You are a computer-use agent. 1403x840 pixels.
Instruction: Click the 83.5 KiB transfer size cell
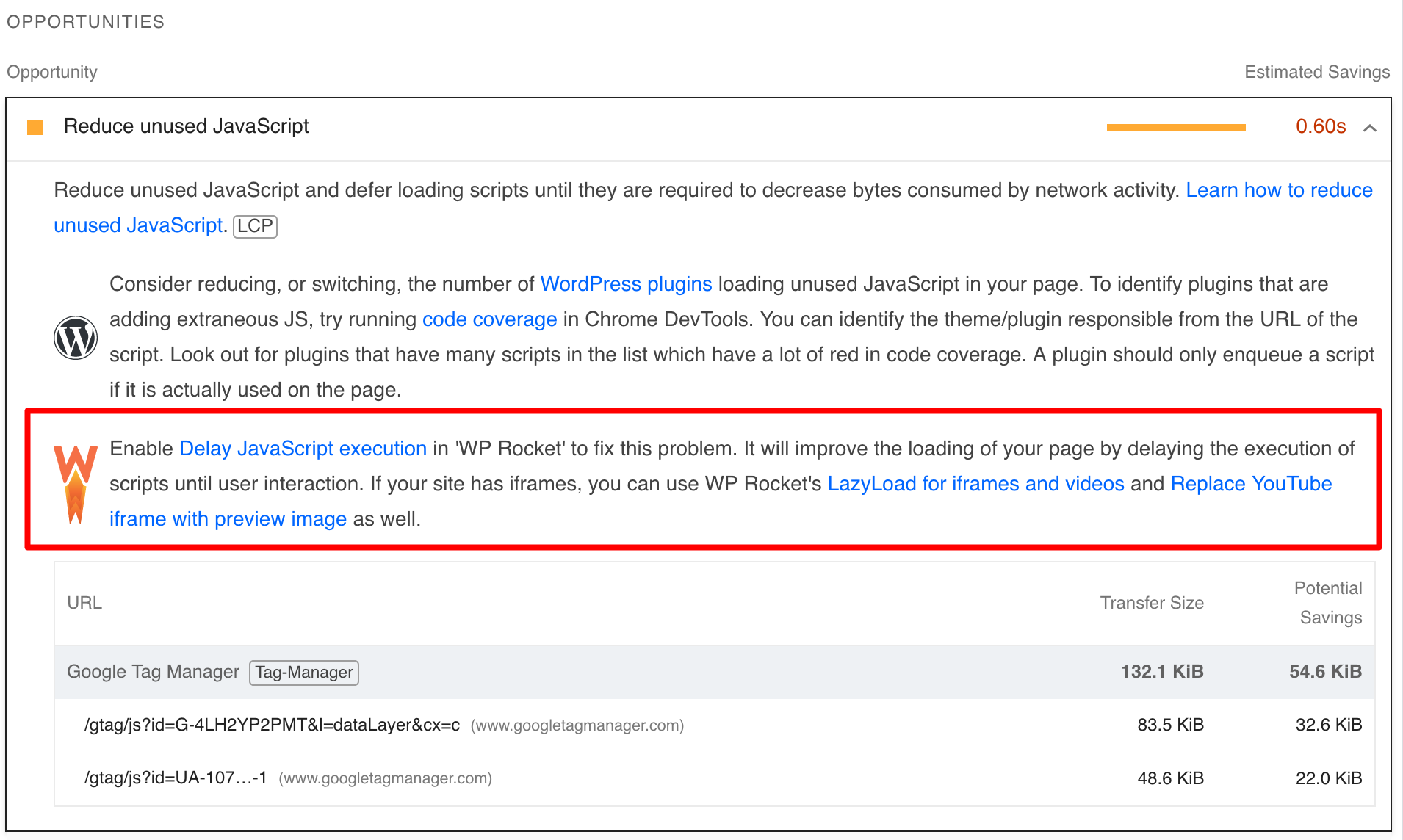(1170, 725)
